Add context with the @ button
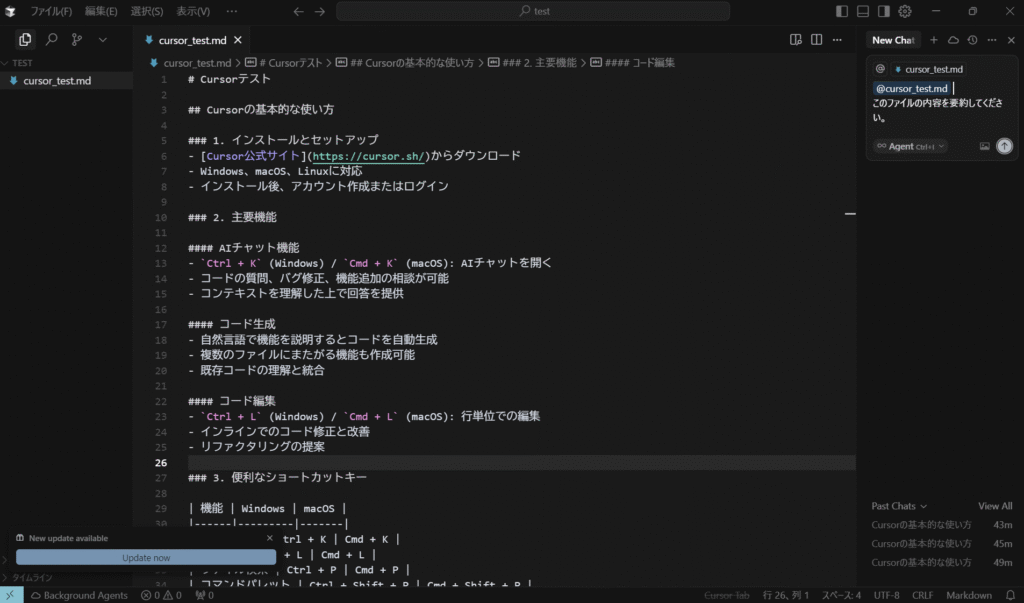 click(x=880, y=69)
